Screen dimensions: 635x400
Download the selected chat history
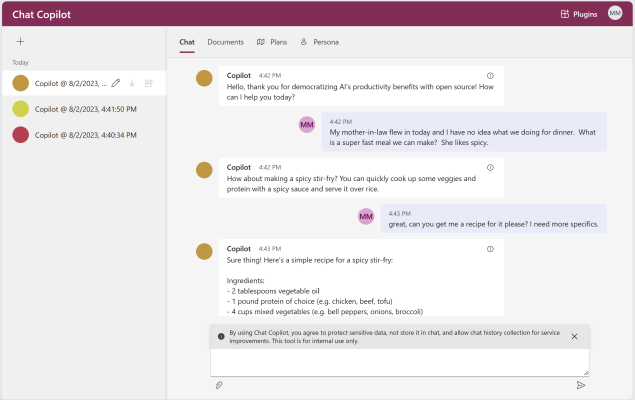[x=132, y=83]
